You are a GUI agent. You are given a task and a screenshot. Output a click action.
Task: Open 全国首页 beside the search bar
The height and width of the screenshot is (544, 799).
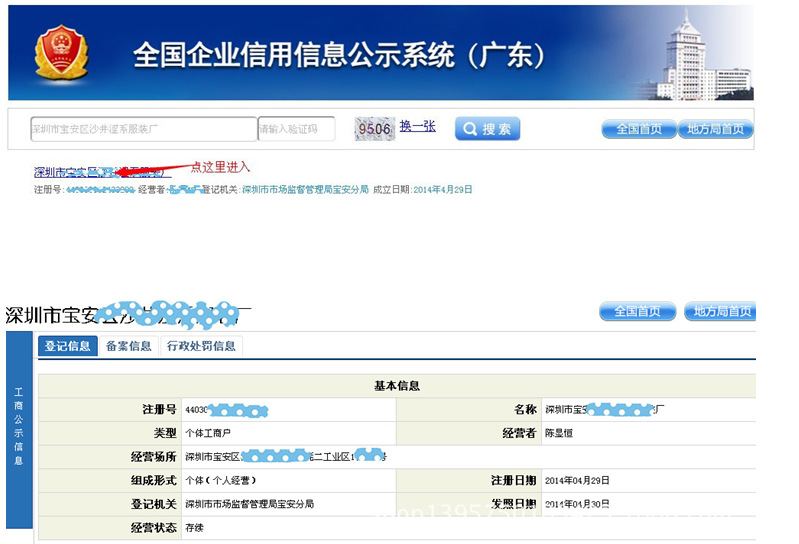(638, 129)
